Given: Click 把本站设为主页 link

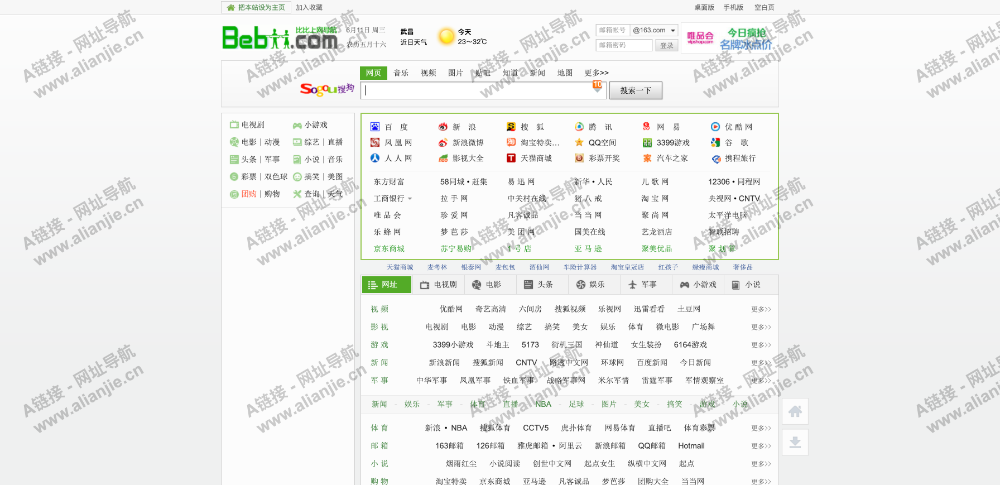Looking at the screenshot, I should (256, 8).
